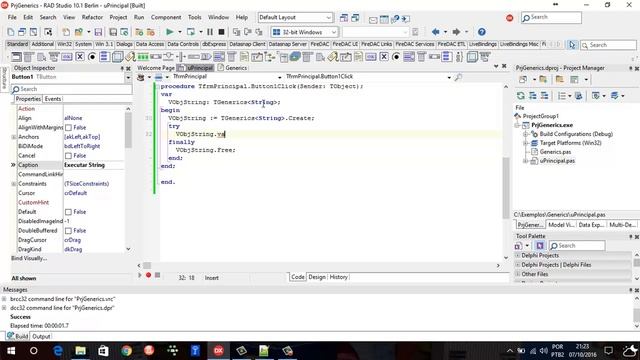The image size is (640, 360).
Task: Toggle the Cancel property checkbox
Action: tap(69, 156)
